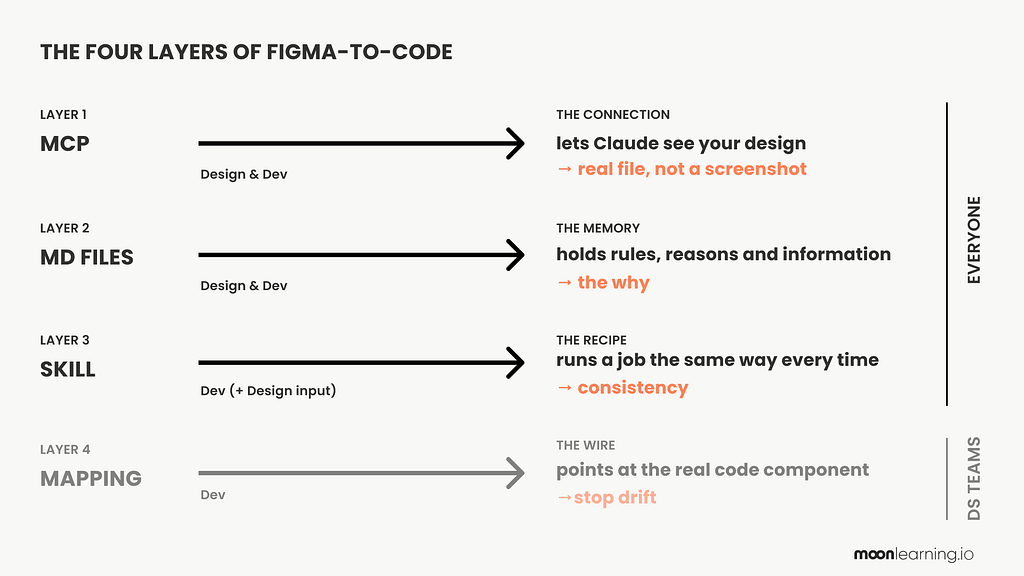Click the vertical 'EVERYONE' label
The width and height of the screenshot is (1024, 576).
pyautogui.click(x=974, y=240)
